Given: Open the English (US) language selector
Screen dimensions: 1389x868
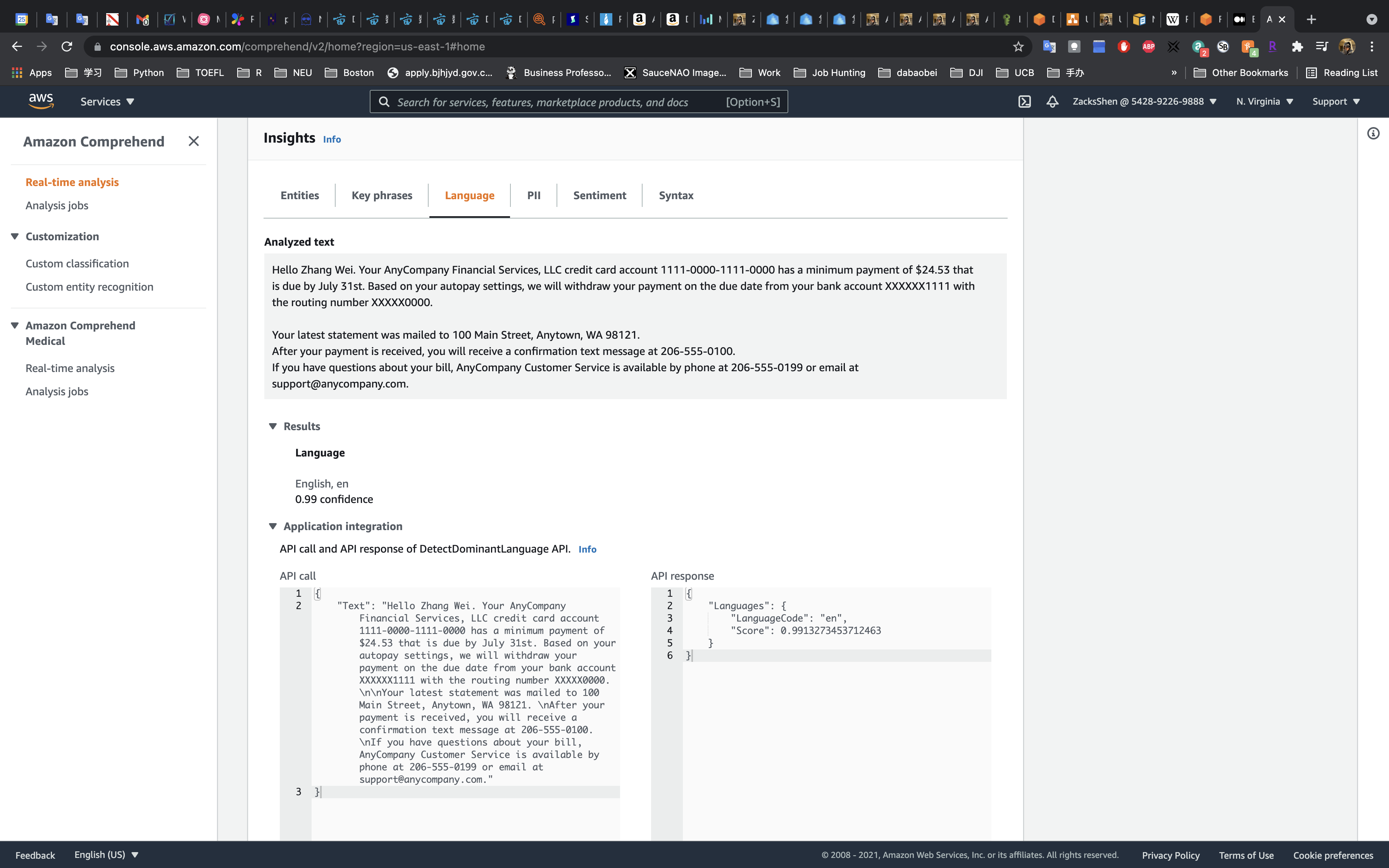Looking at the screenshot, I should pos(106,854).
